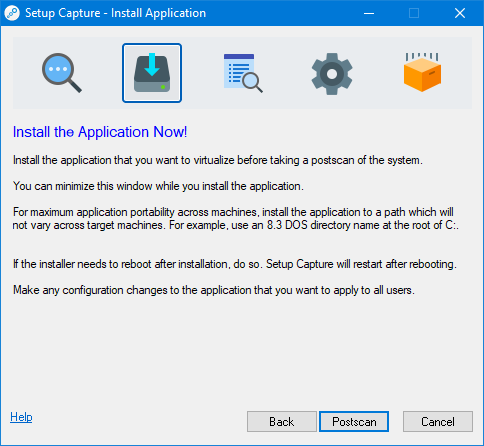Click text about installer needing to reboot
484x446 pixels.
[x=235, y=264]
